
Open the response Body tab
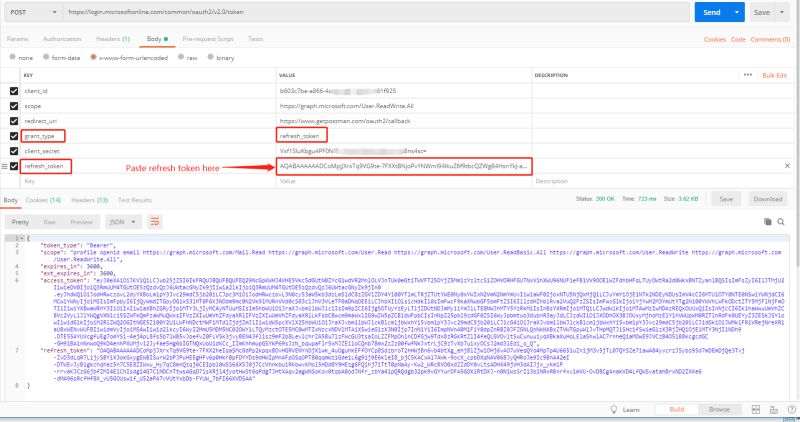click(11, 200)
